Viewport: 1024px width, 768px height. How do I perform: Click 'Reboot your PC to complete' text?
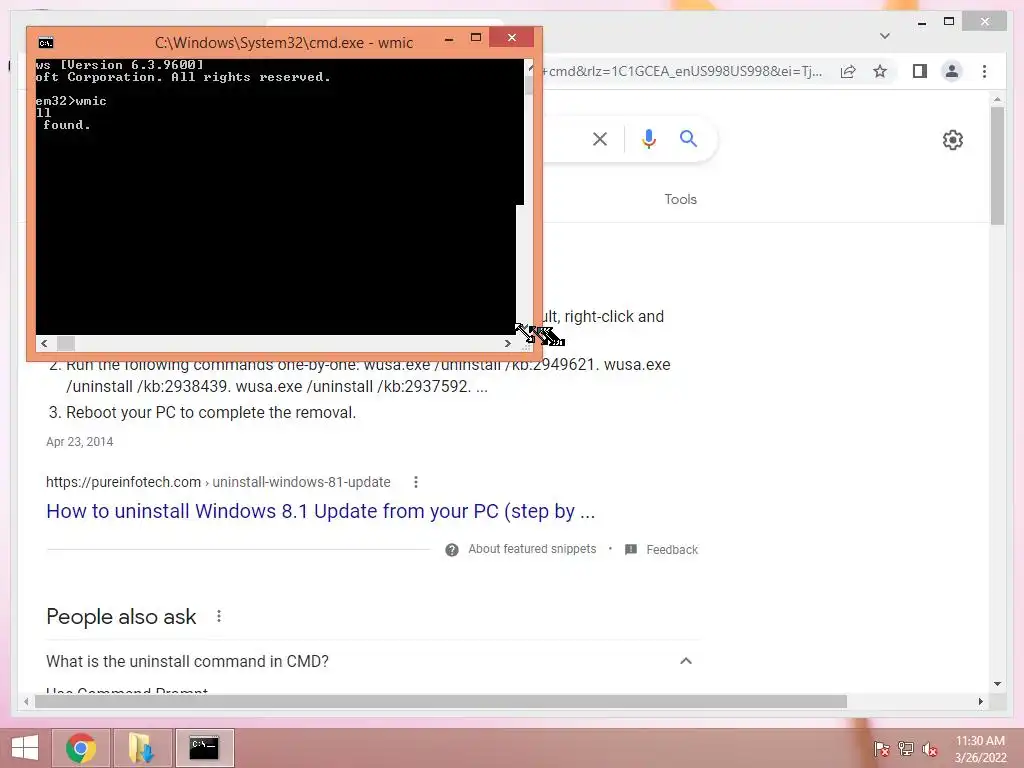click(x=211, y=413)
